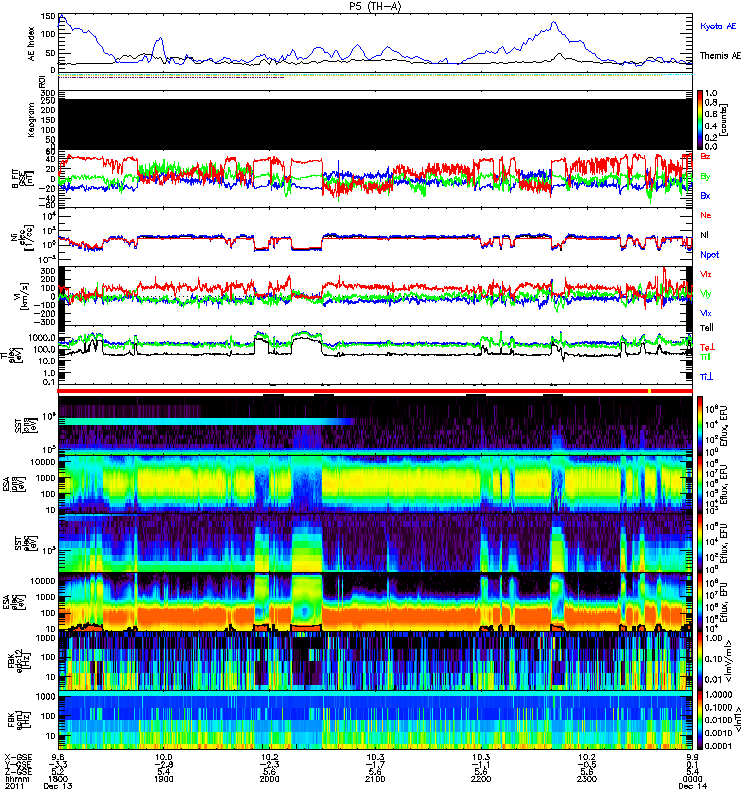Click the plot title P5 (TH-A)
The width and height of the screenshot is (750, 800).
point(375,6)
